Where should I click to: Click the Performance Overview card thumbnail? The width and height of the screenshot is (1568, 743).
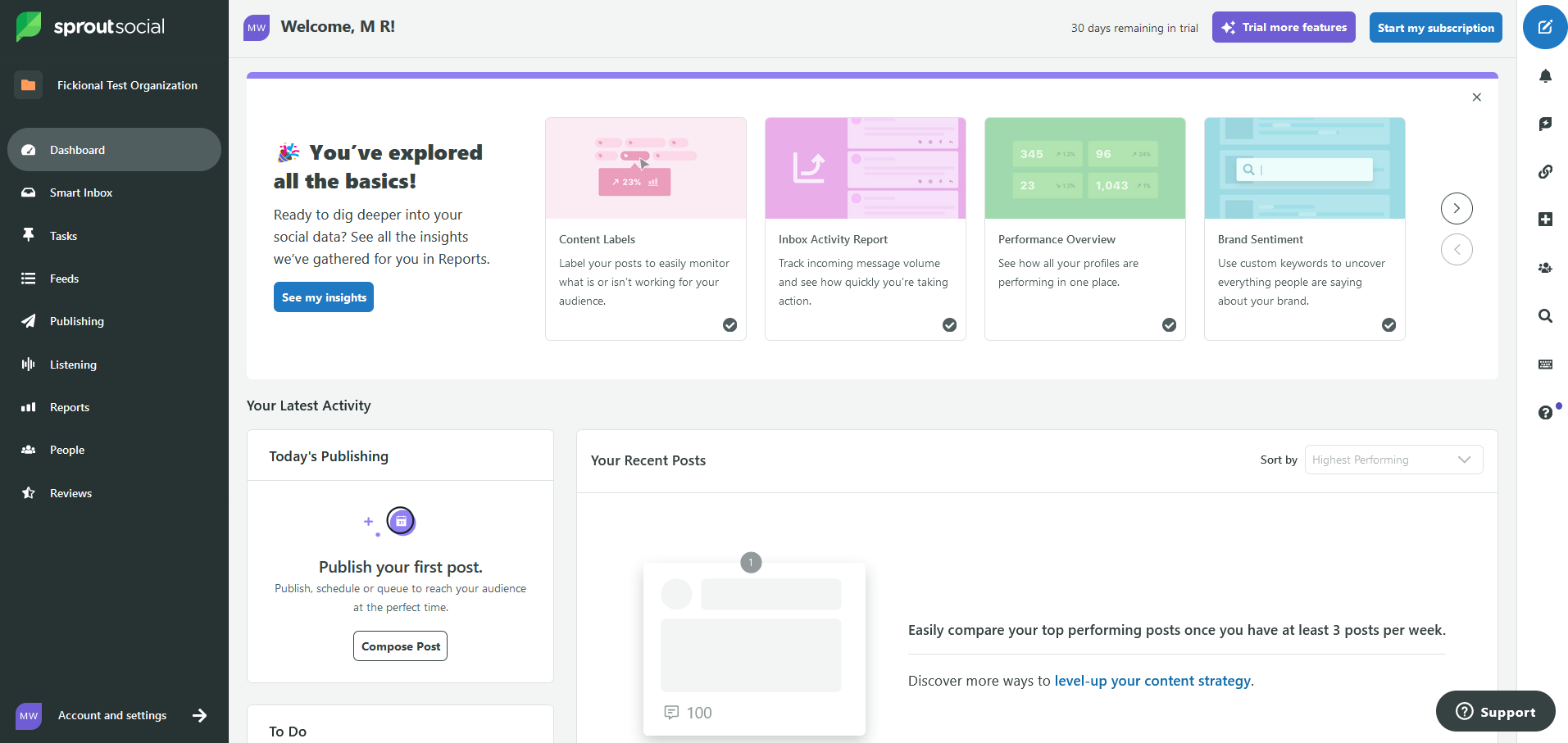1084,168
